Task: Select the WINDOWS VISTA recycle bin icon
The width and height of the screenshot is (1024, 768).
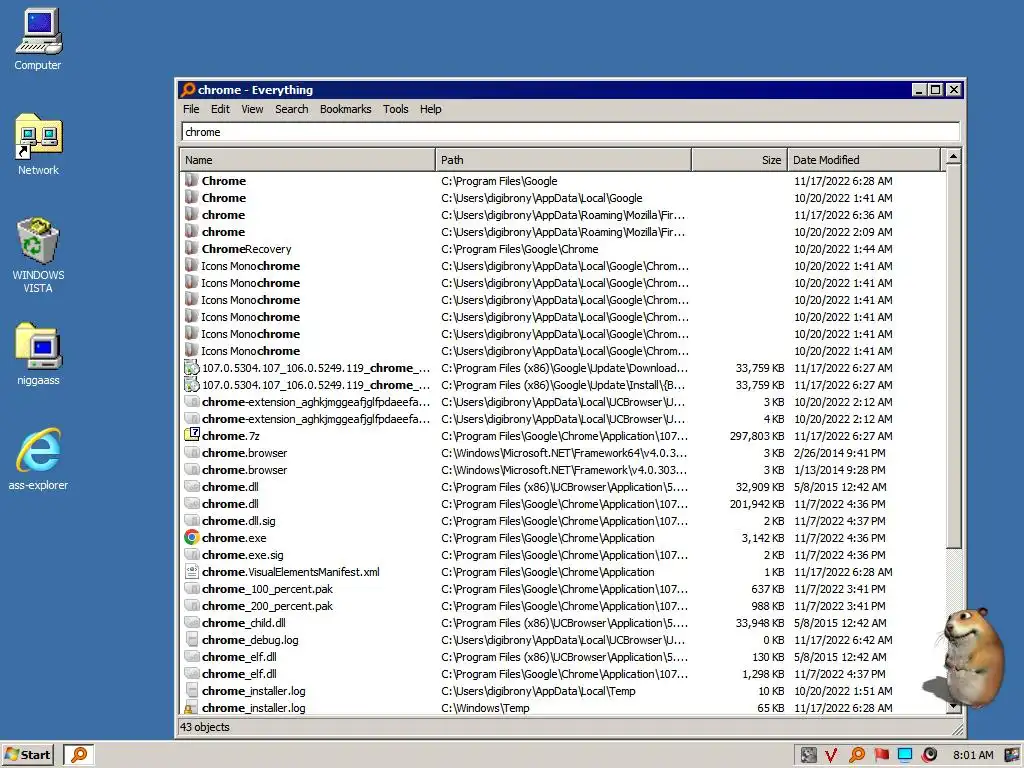Action: pyautogui.click(x=38, y=255)
